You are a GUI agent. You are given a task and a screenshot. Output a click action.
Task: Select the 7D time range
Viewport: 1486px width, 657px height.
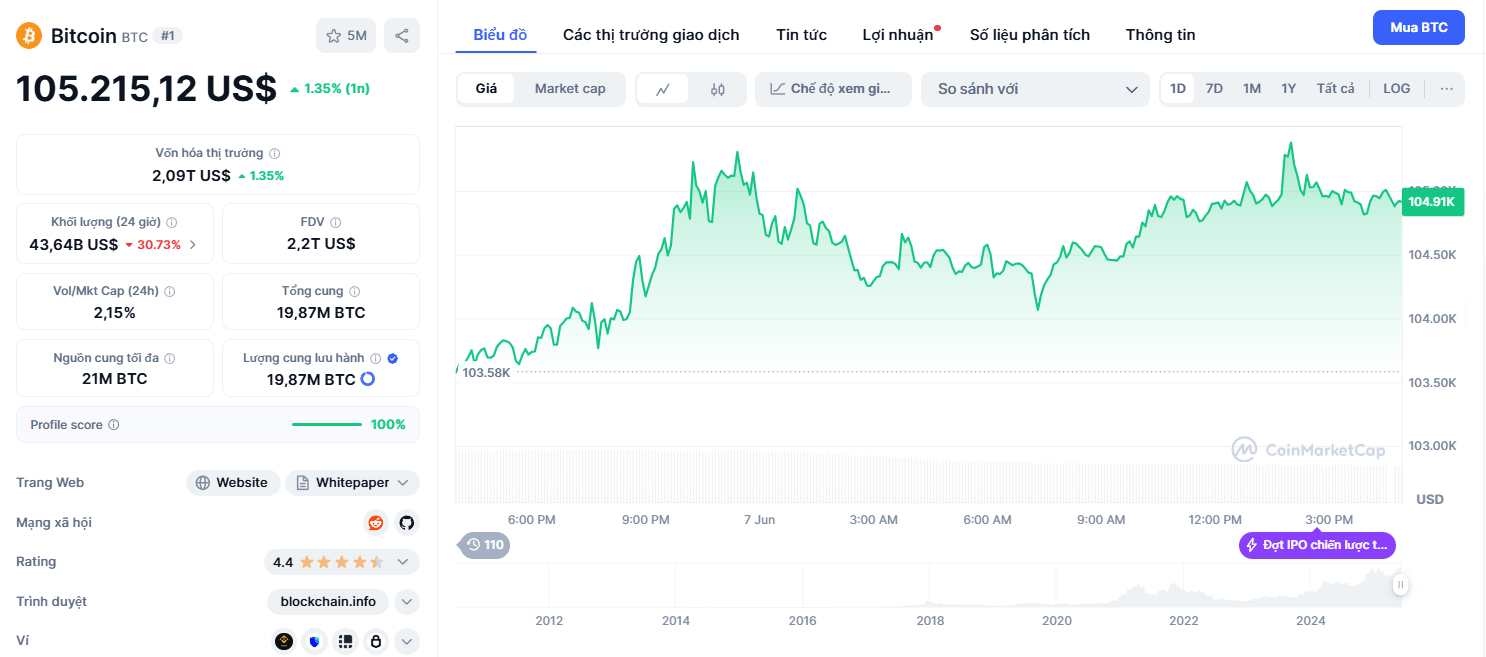click(1214, 89)
